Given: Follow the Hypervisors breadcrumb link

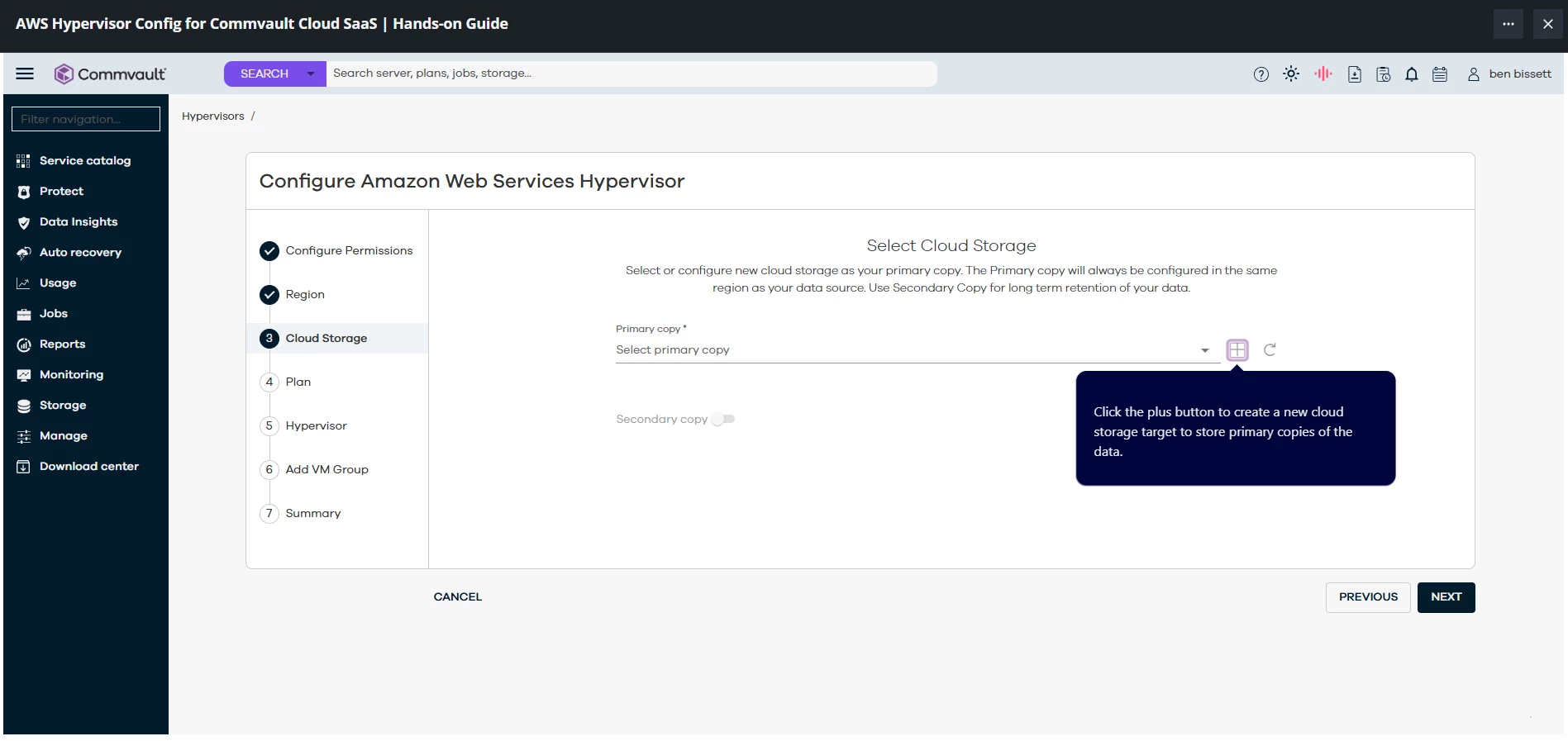Looking at the screenshot, I should point(213,116).
